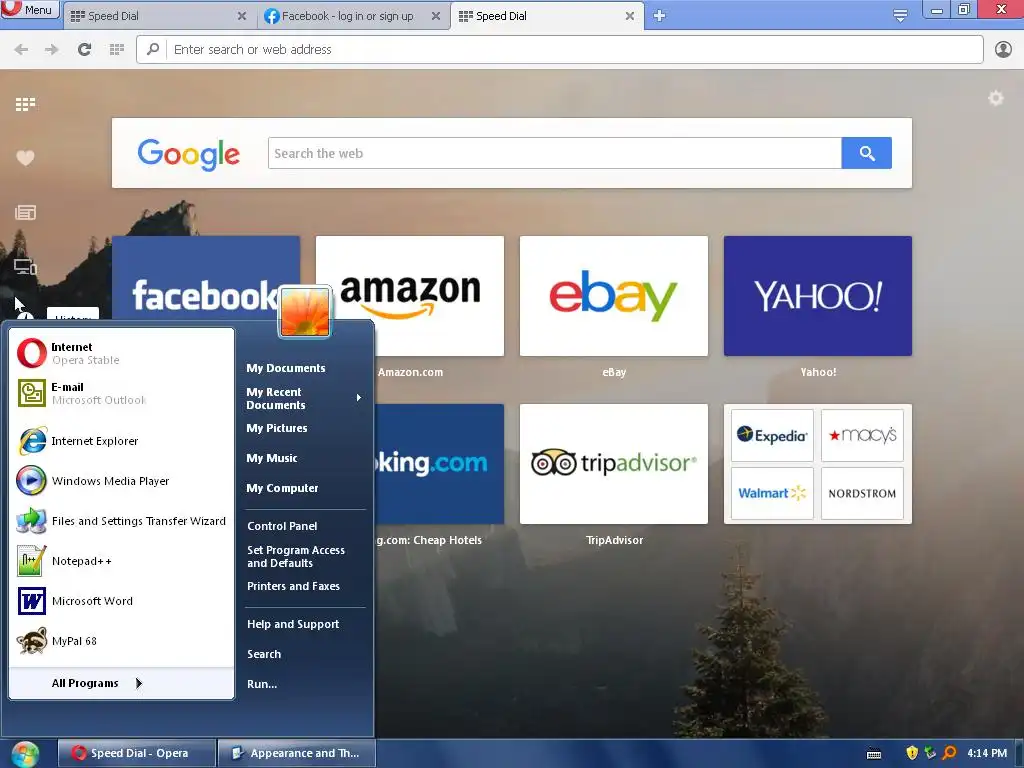
Task: Close the active Speed Dial tab
Action: 630,16
